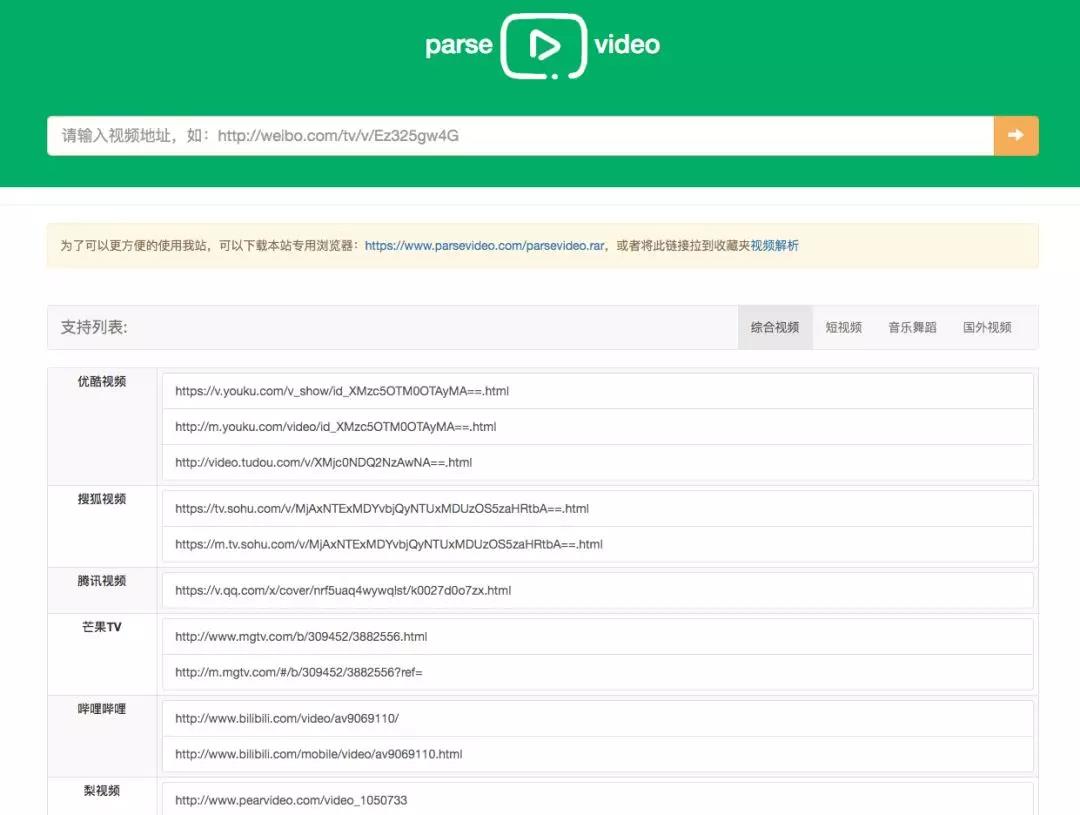Image resolution: width=1080 pixels, height=815 pixels.
Task: Click the video.tudou.com example URL
Action: (x=323, y=463)
